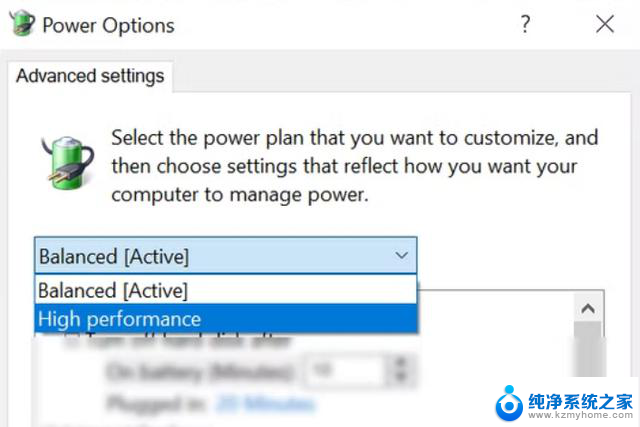Screen dimensions: 640x427
Task: Choose Balanced [Active] from the dropdown list
Action: coord(226,290)
